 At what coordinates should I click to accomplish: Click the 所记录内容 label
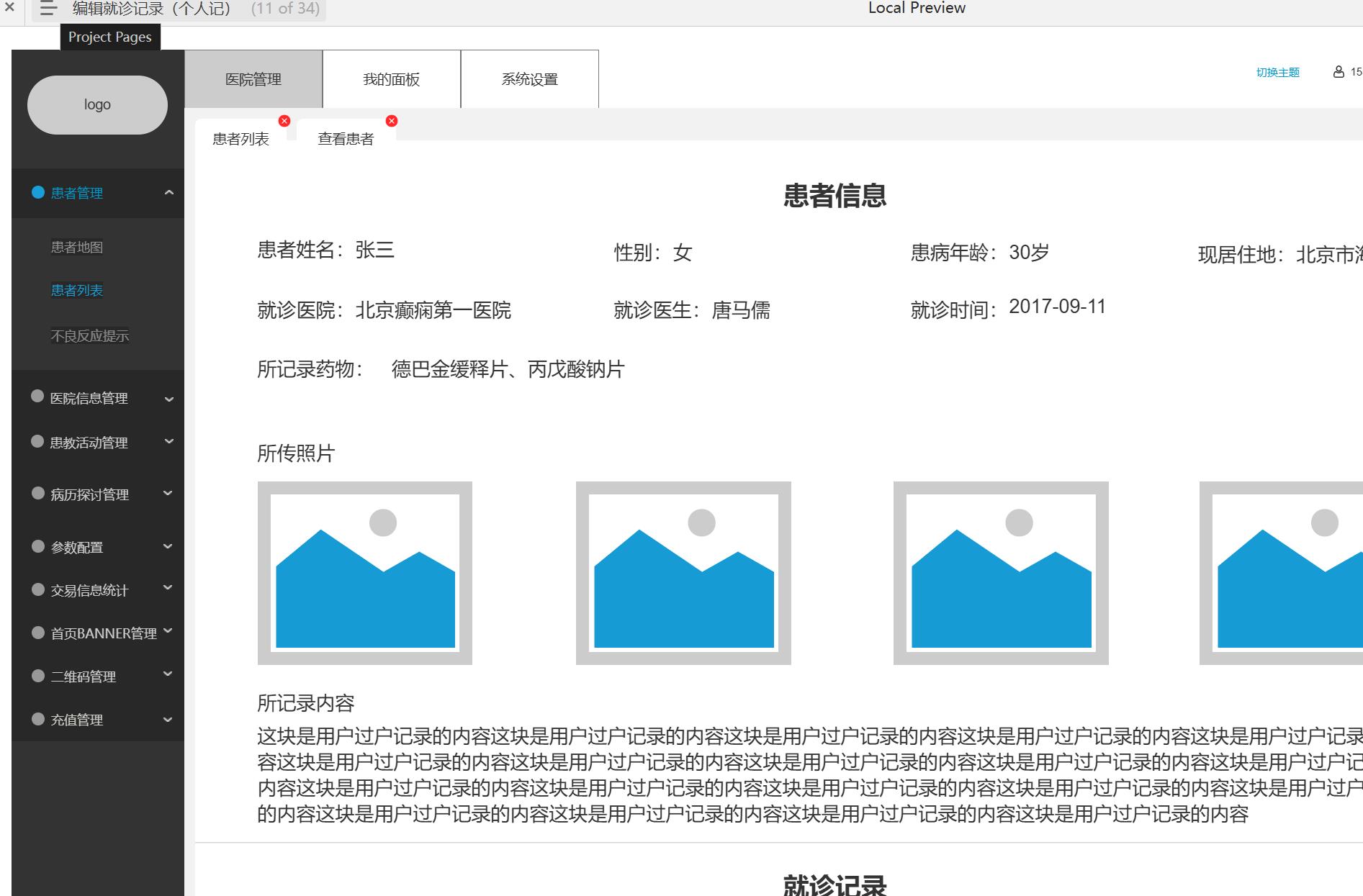306,703
